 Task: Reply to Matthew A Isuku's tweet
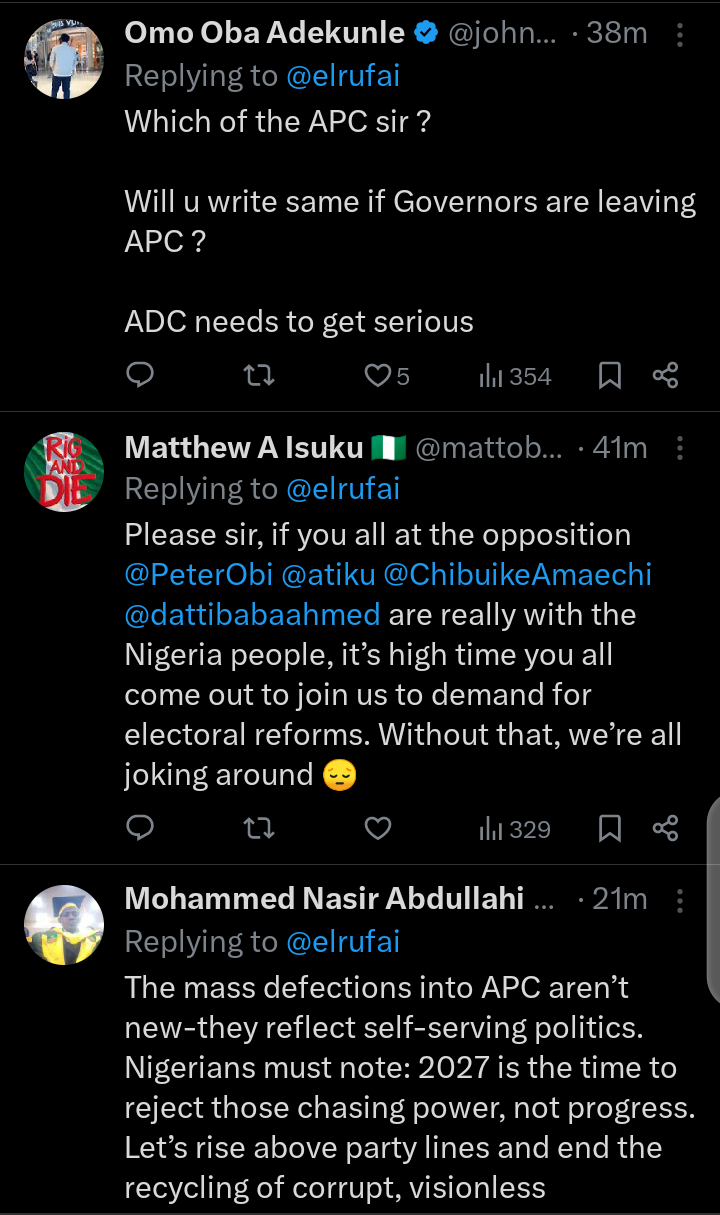[141, 828]
